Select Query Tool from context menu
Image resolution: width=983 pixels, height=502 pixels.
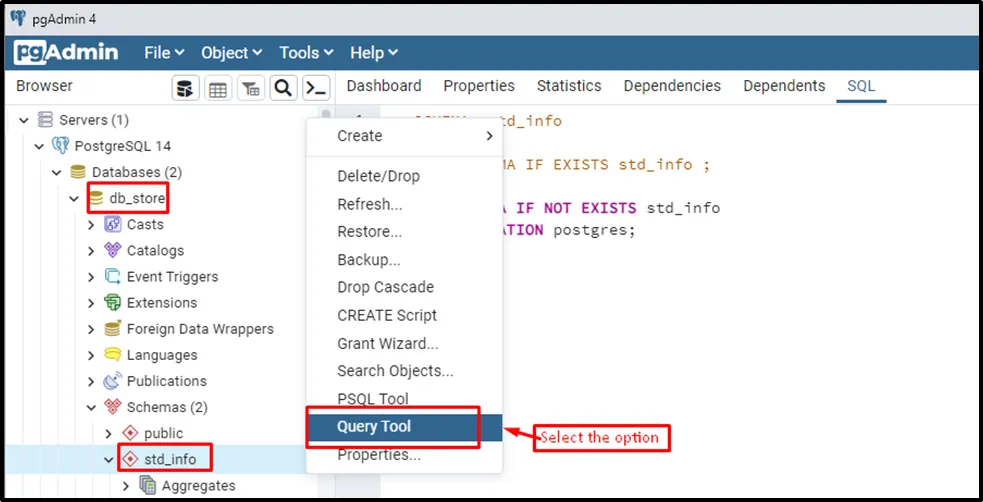point(374,427)
